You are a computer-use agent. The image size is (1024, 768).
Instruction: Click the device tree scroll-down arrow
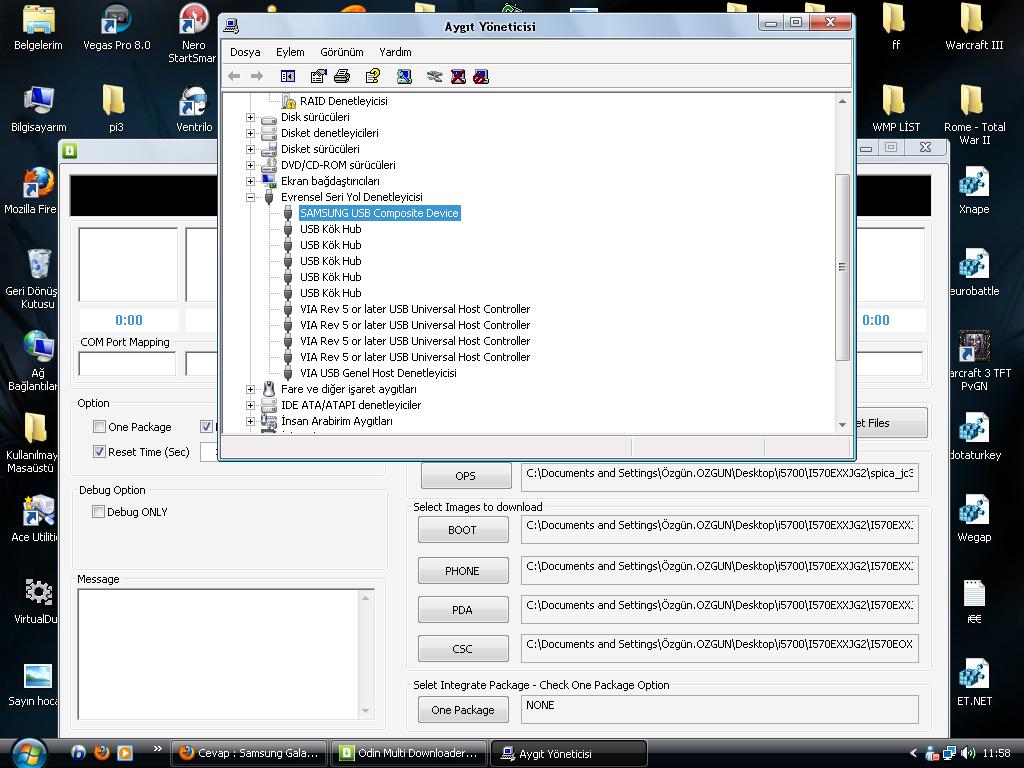[842, 424]
